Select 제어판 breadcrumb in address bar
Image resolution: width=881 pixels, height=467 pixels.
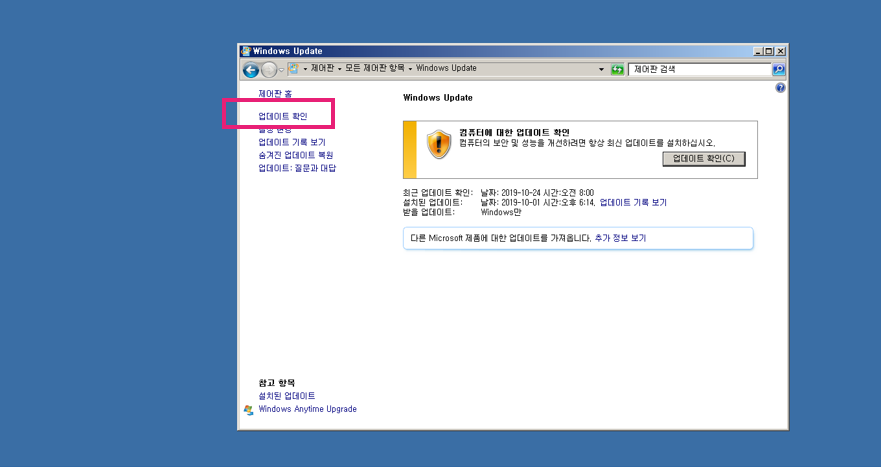[323, 68]
